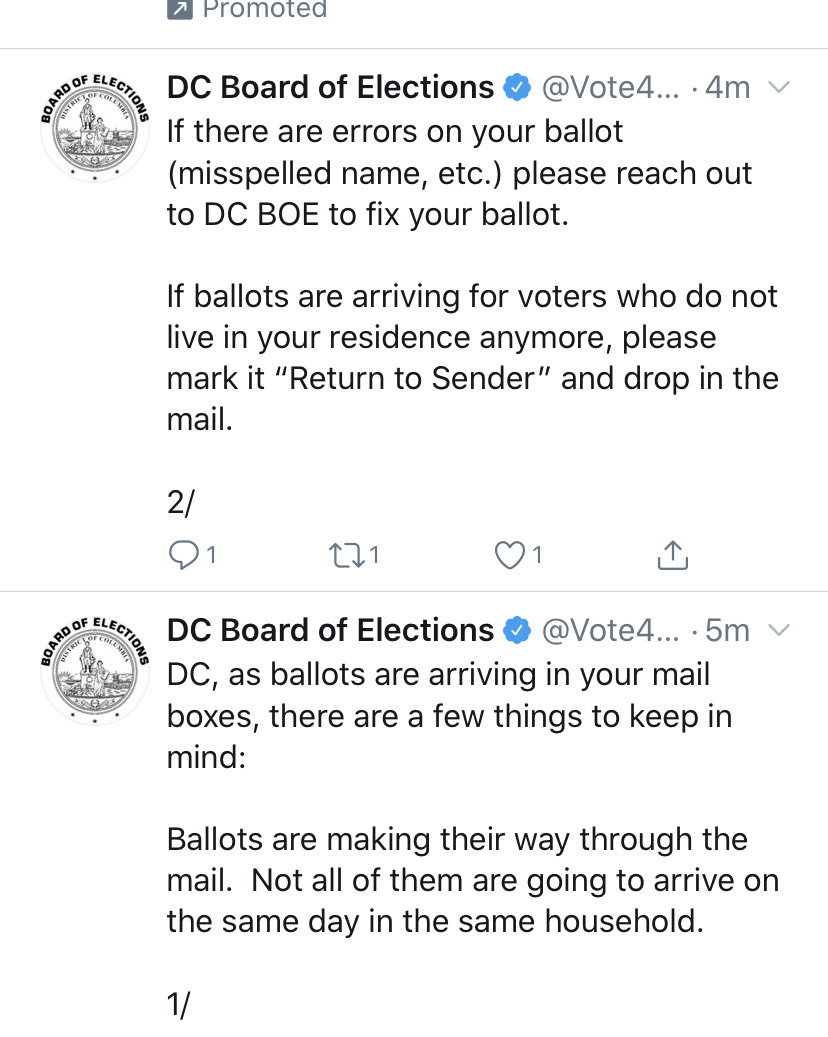Open the 4m timestamp of first tweet
828x1037 pixels.
727,87
